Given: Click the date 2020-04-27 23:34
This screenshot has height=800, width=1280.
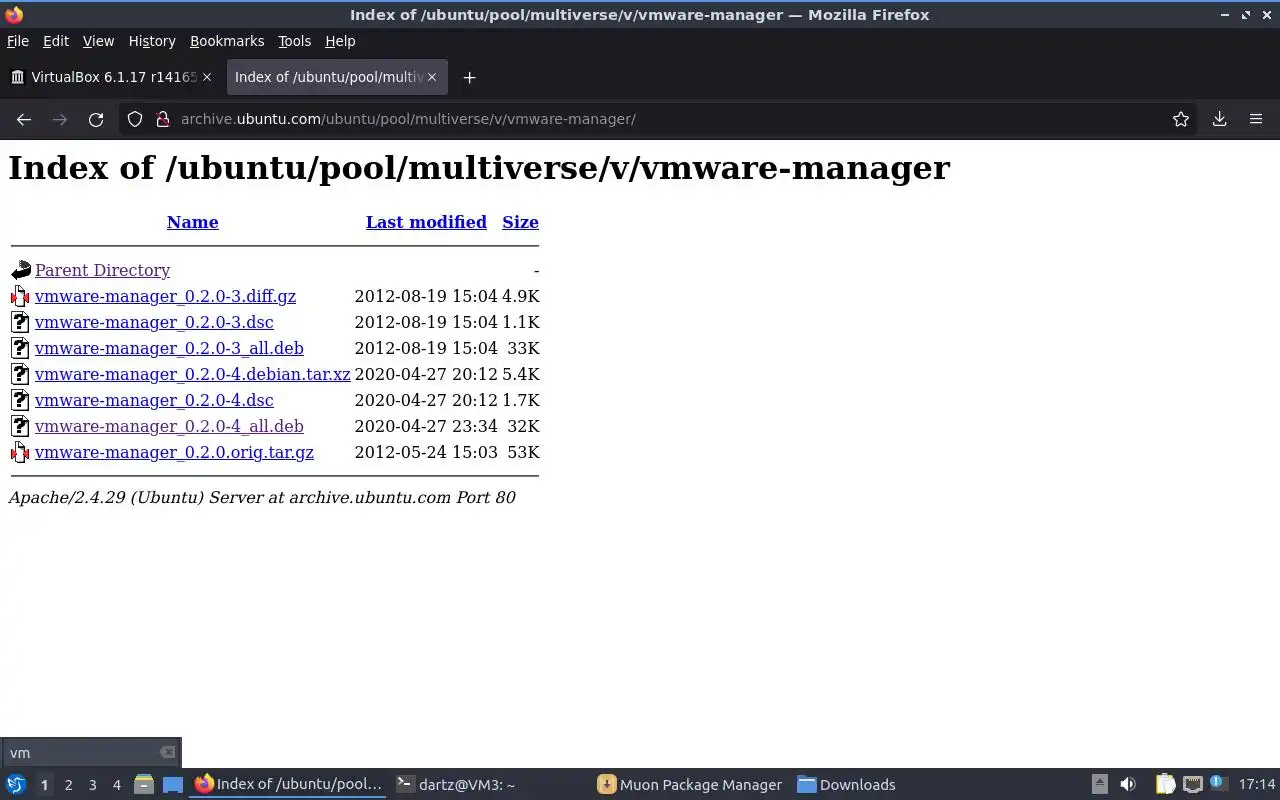Looking at the screenshot, I should coord(426,426).
